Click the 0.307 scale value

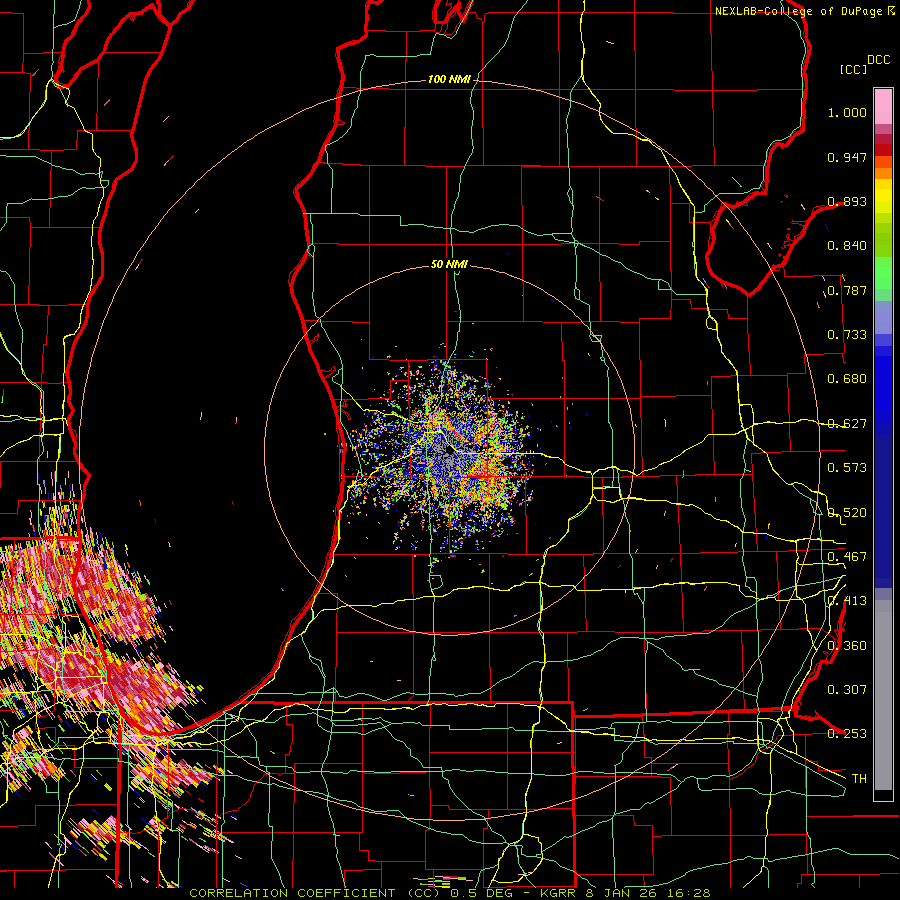coord(847,690)
